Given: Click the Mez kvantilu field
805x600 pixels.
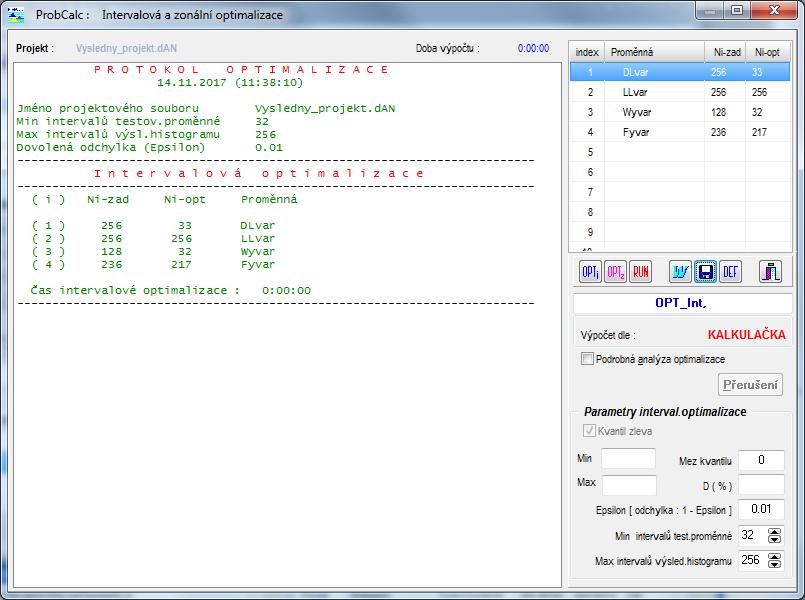Looking at the screenshot, I should click(761, 460).
